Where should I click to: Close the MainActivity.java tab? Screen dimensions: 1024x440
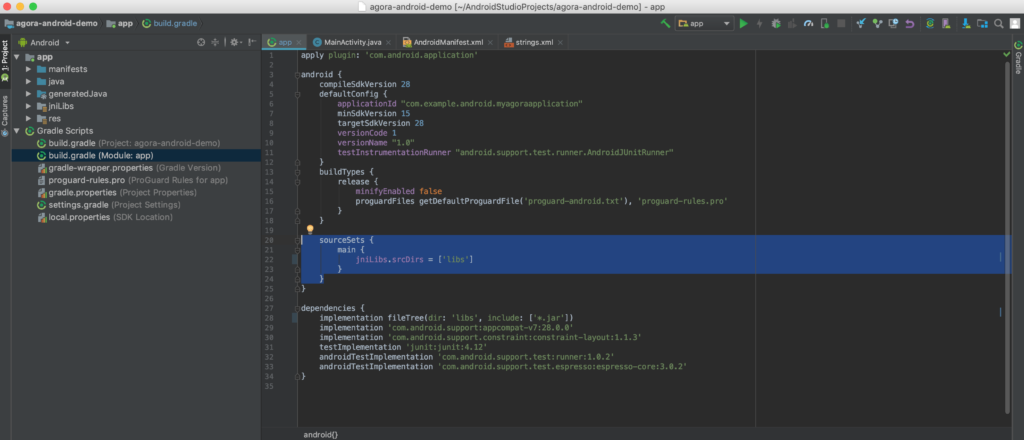389,42
